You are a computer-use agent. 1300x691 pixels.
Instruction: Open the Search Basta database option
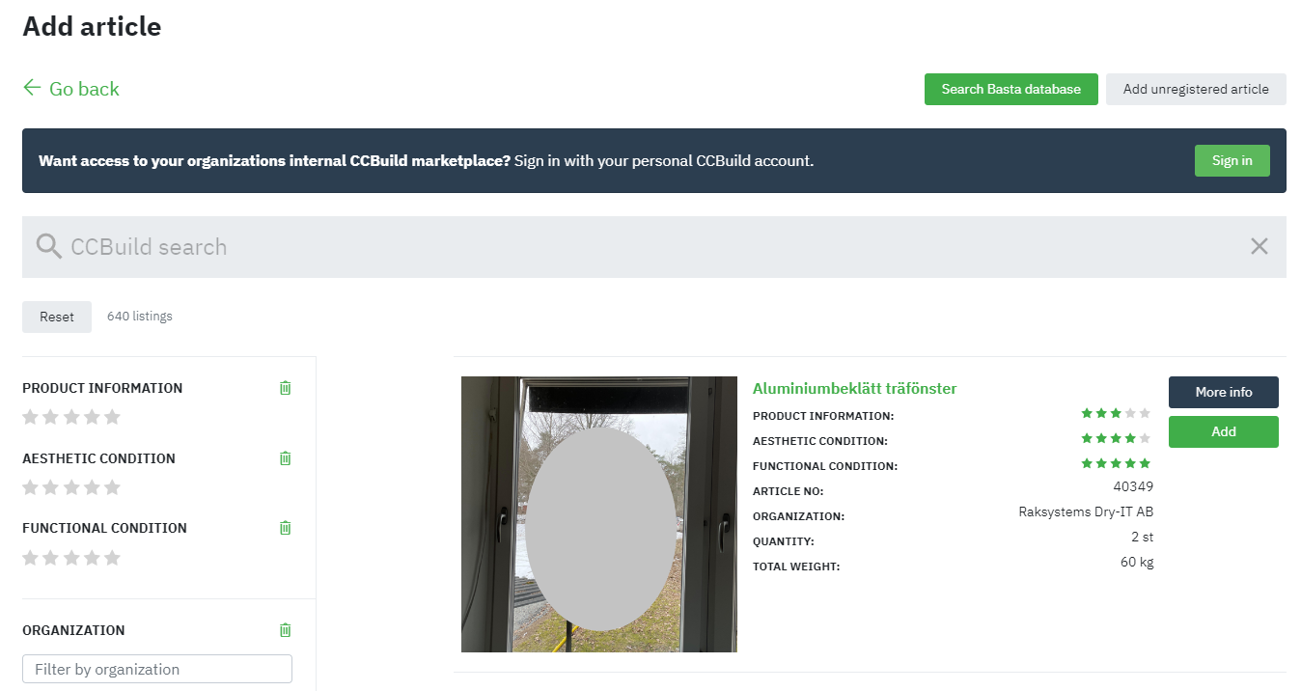click(1011, 89)
